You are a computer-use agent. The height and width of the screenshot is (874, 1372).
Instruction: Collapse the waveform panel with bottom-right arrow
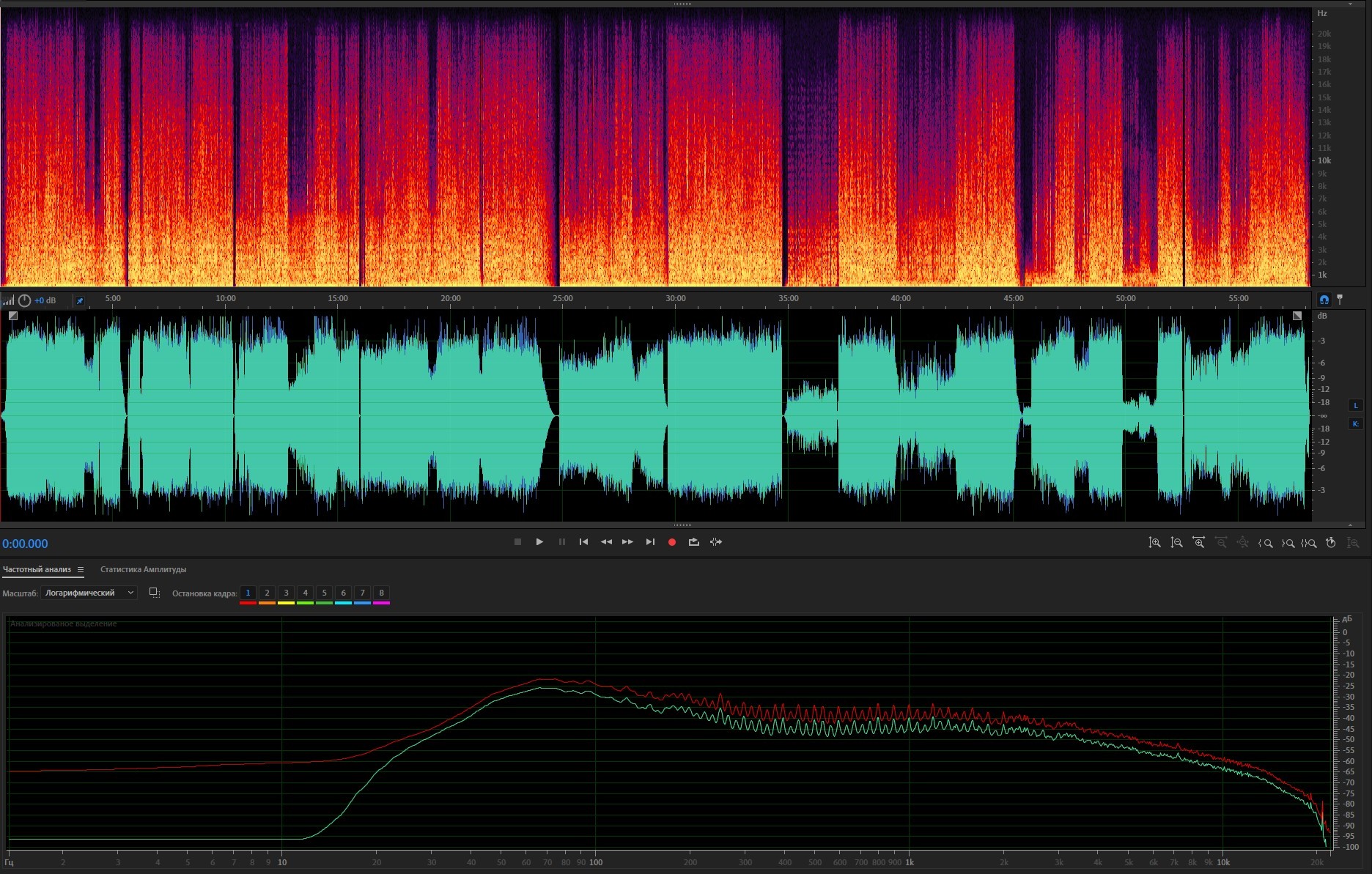tap(1350, 525)
